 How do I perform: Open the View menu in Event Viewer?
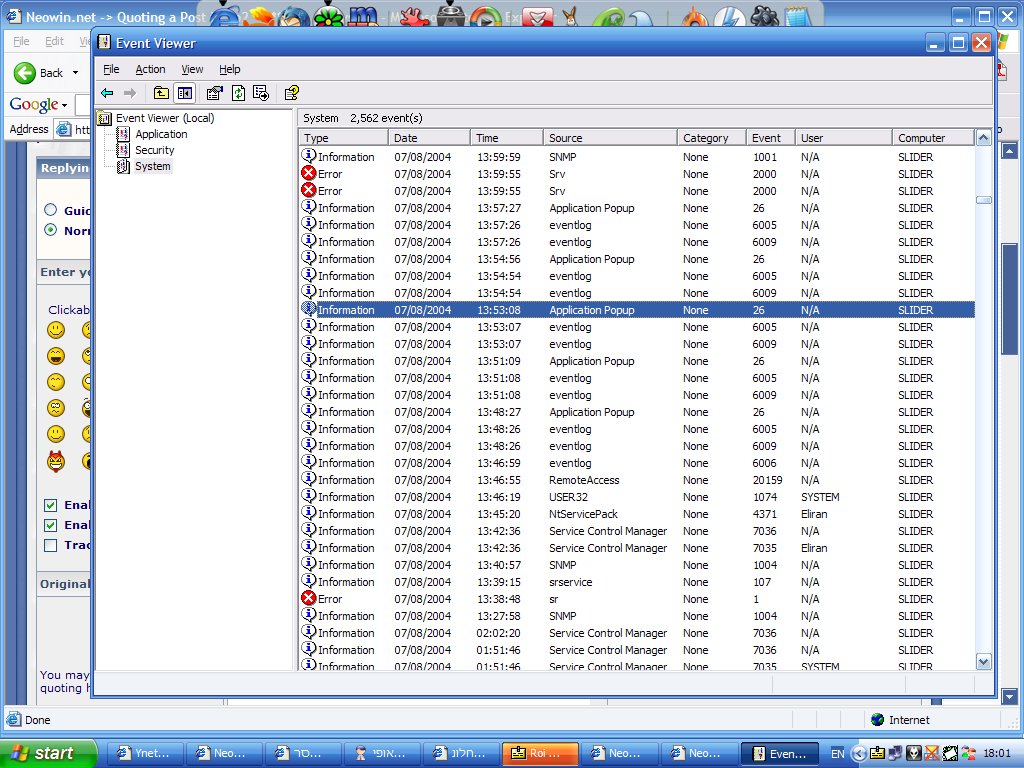point(192,69)
